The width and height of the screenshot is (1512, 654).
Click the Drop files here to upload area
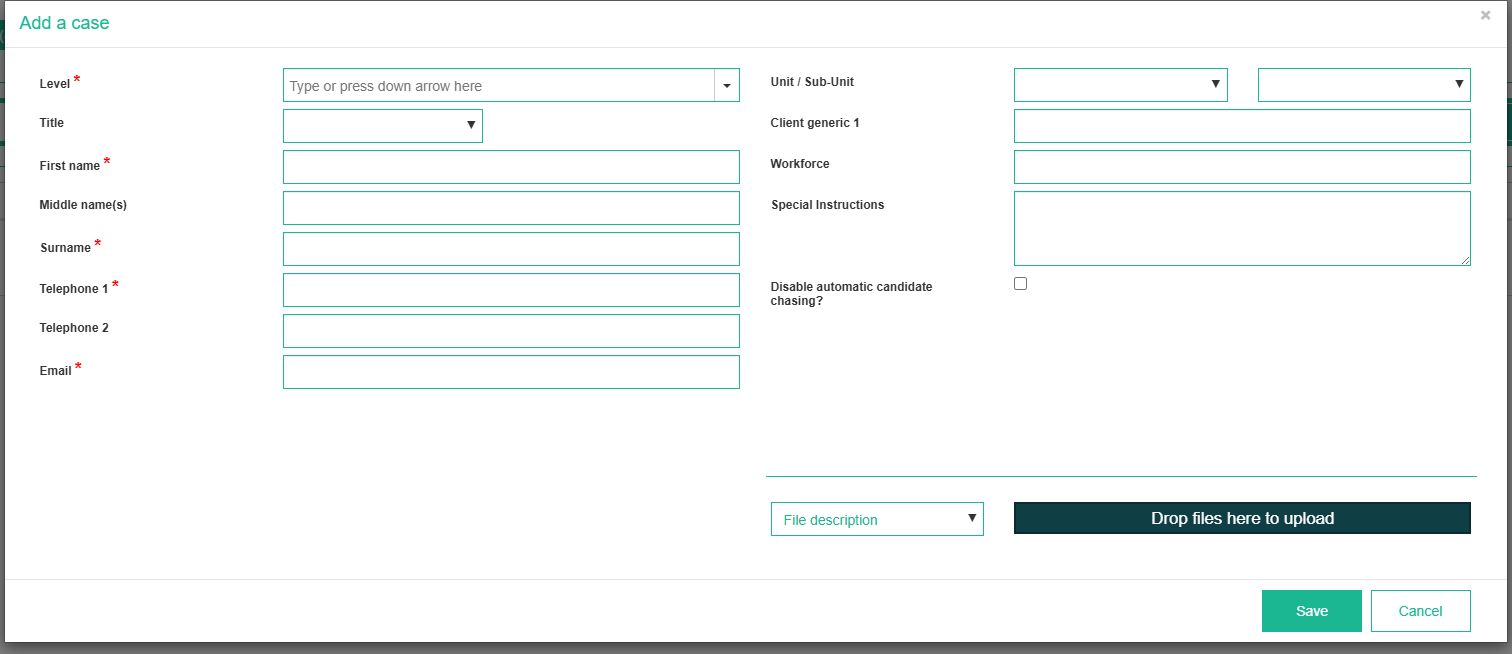tap(1242, 518)
